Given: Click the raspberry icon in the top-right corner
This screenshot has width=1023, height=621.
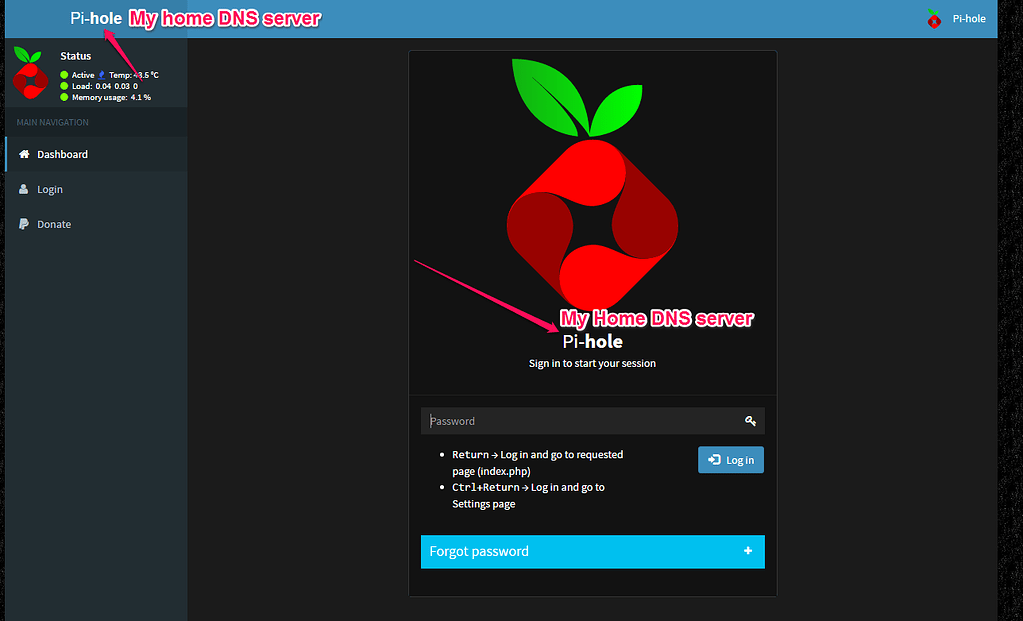Looking at the screenshot, I should tap(933, 18).
